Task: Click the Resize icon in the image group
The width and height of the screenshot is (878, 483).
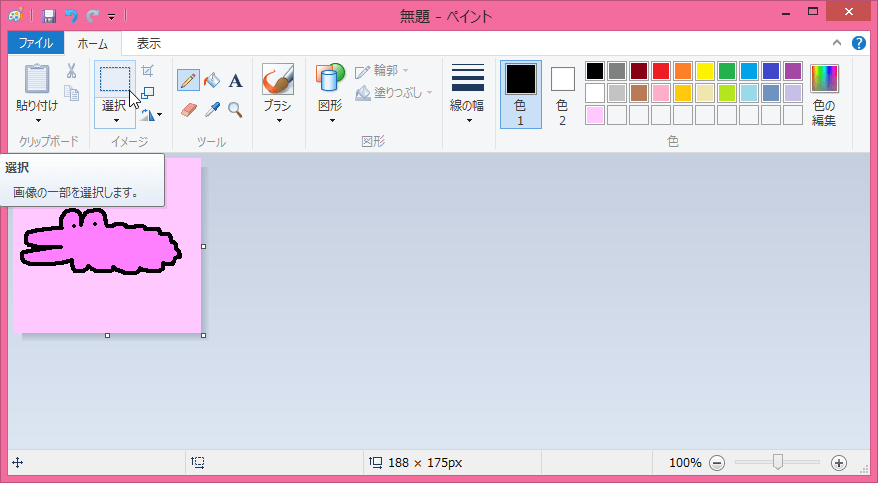Action: (147, 92)
